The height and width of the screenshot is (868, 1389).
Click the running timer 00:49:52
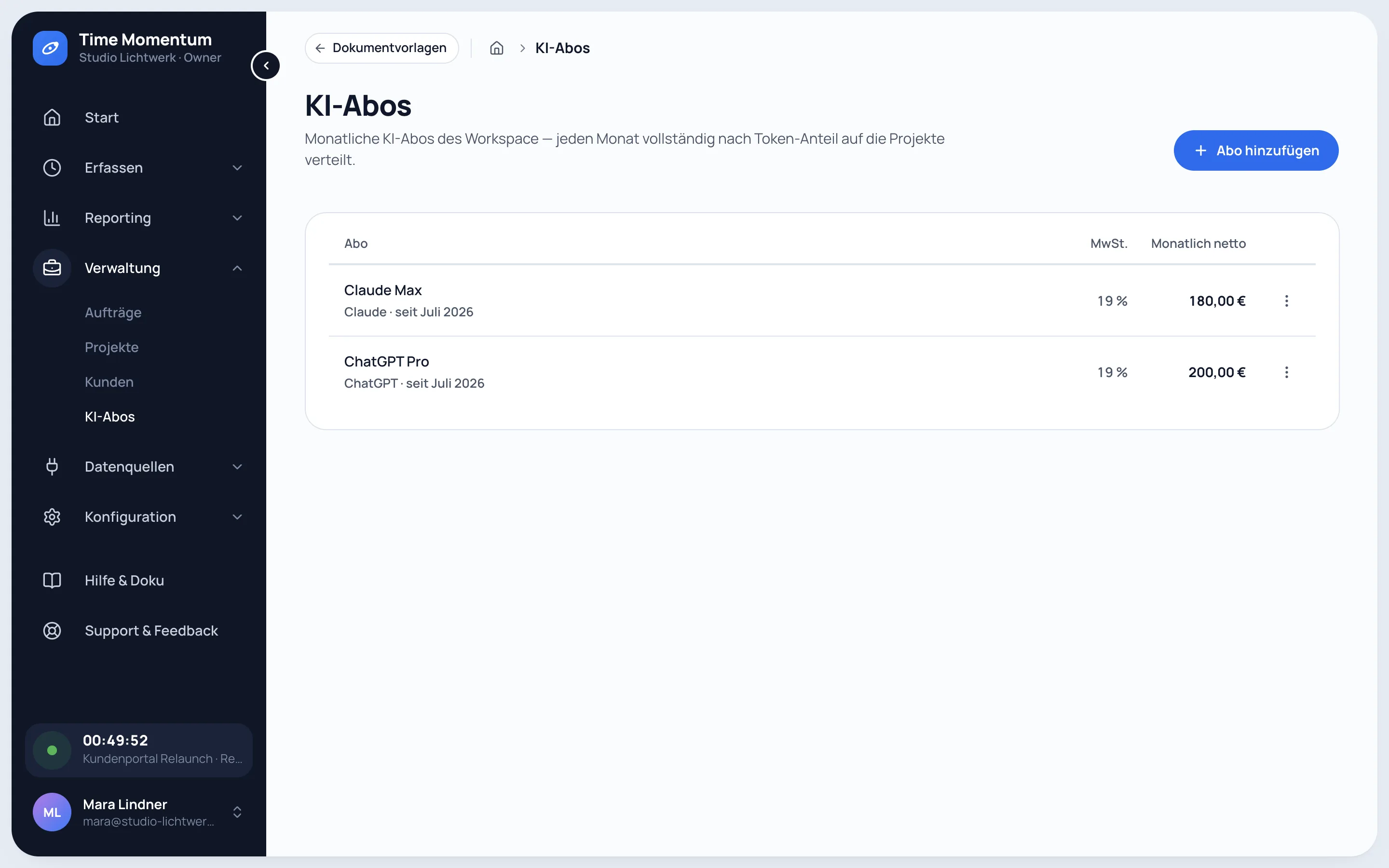point(115,740)
